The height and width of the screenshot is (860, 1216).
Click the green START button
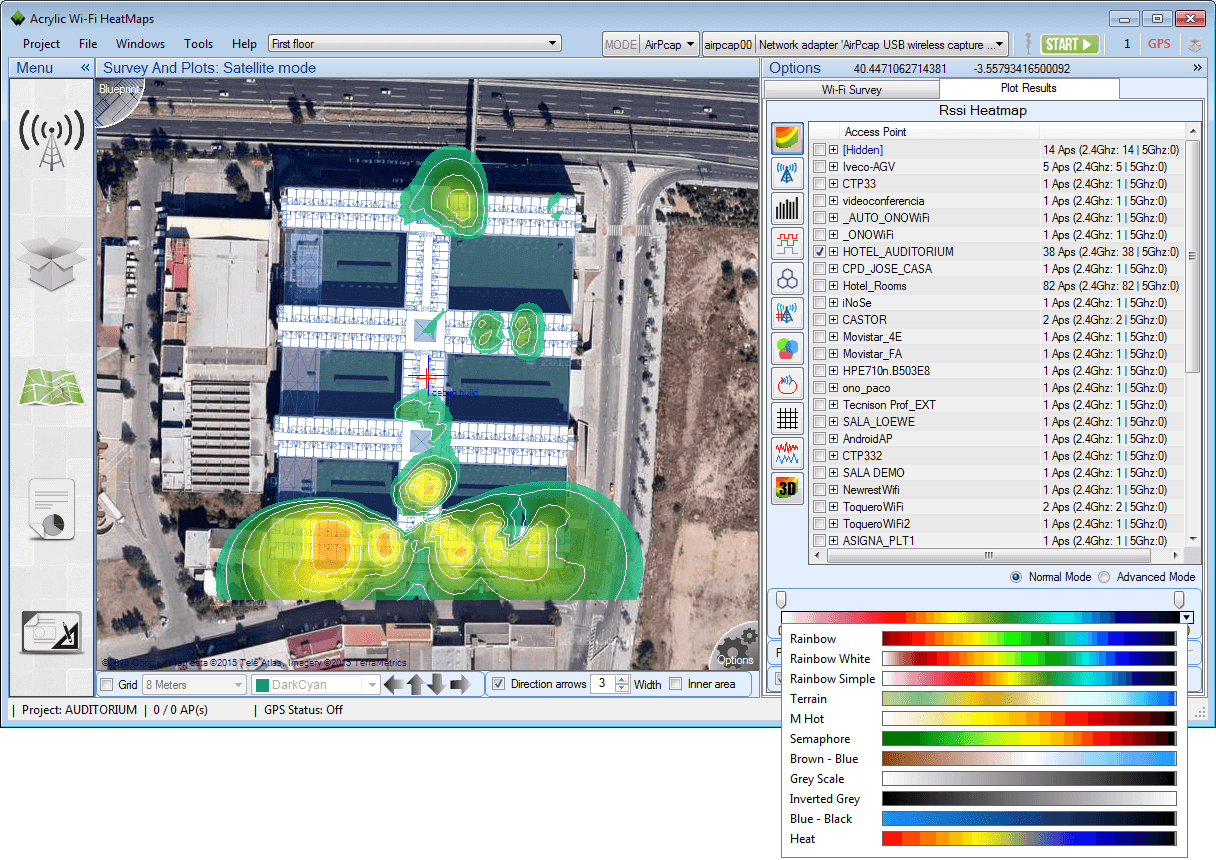tap(1070, 44)
